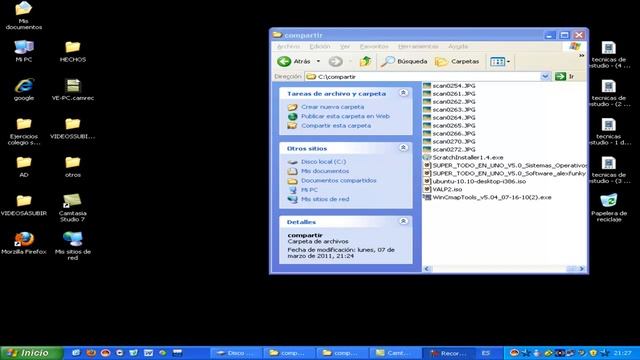Select SUPER_TODO_EN_UNO_V5.0_Sistemas_Operativos file

click(x=505, y=165)
